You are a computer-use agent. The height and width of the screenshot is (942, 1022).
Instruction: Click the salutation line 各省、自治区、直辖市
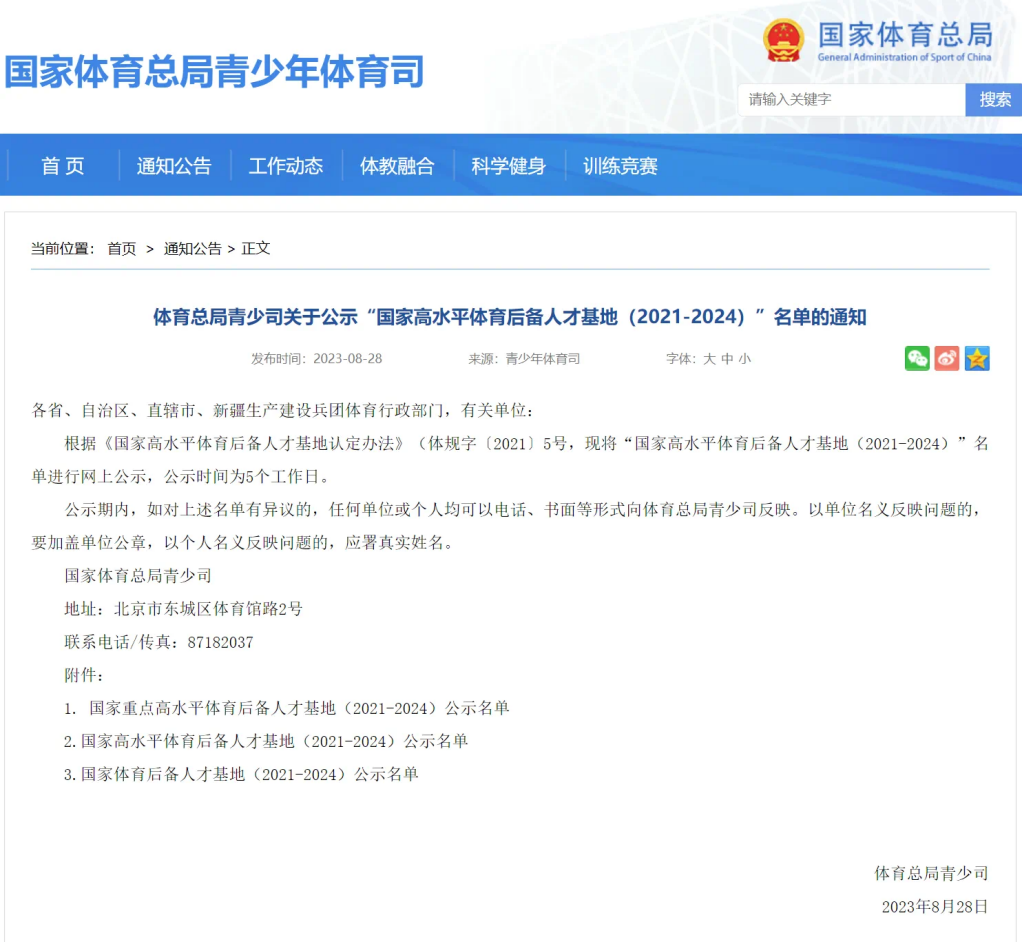tap(283, 411)
